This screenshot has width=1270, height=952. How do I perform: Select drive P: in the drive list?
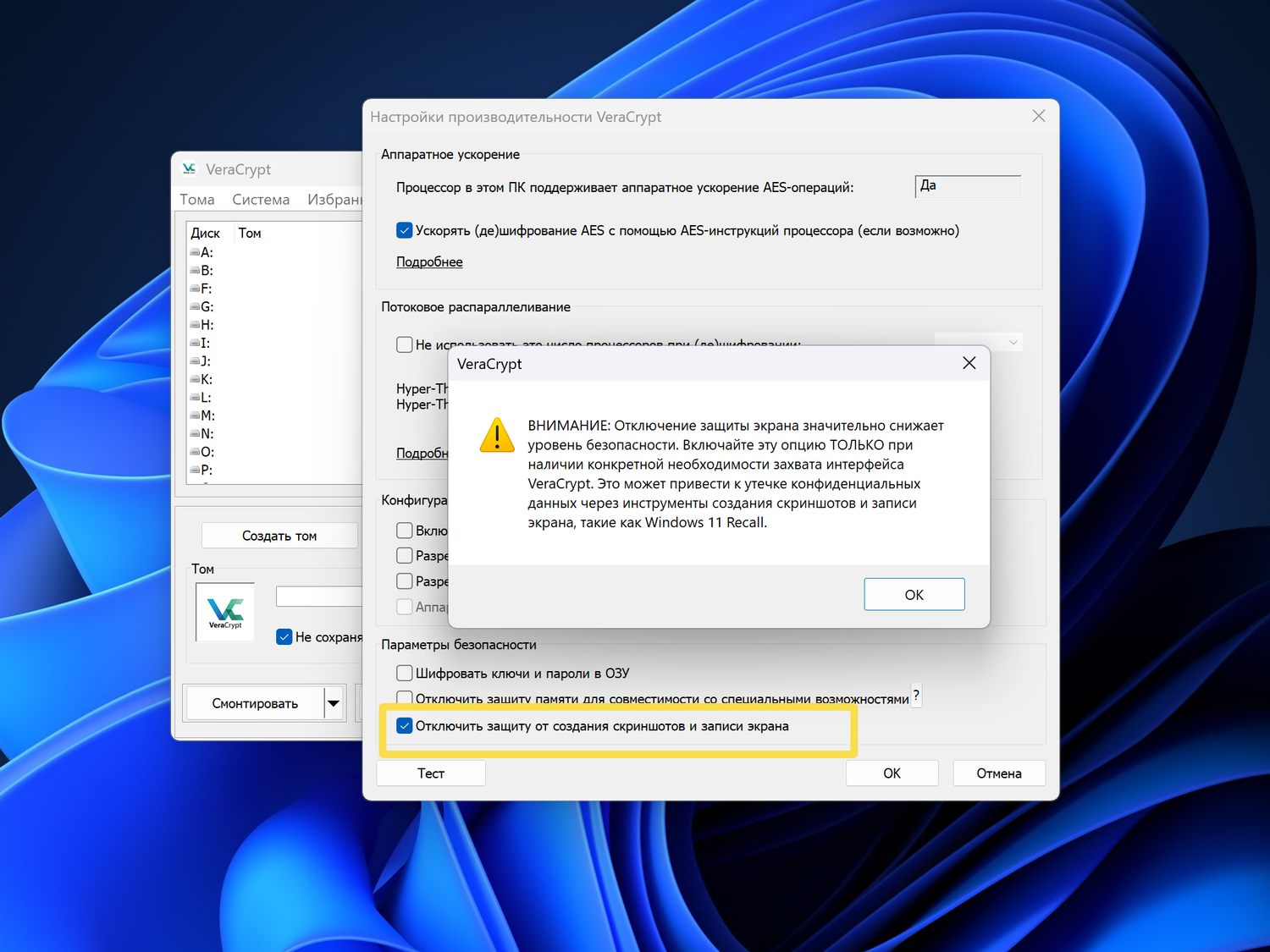tap(202, 470)
